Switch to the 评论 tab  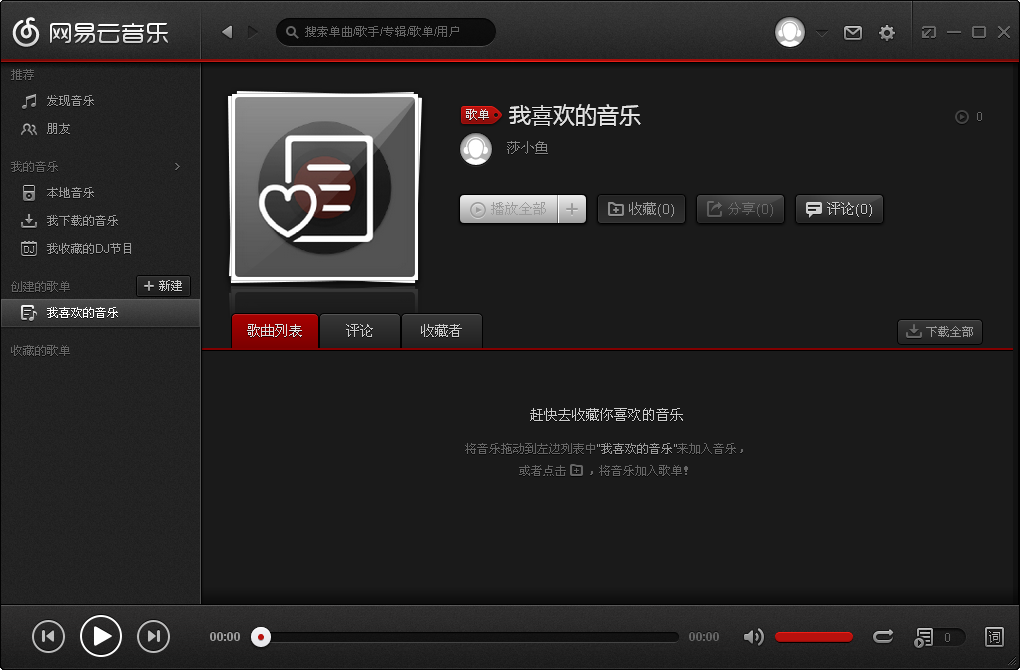359,331
